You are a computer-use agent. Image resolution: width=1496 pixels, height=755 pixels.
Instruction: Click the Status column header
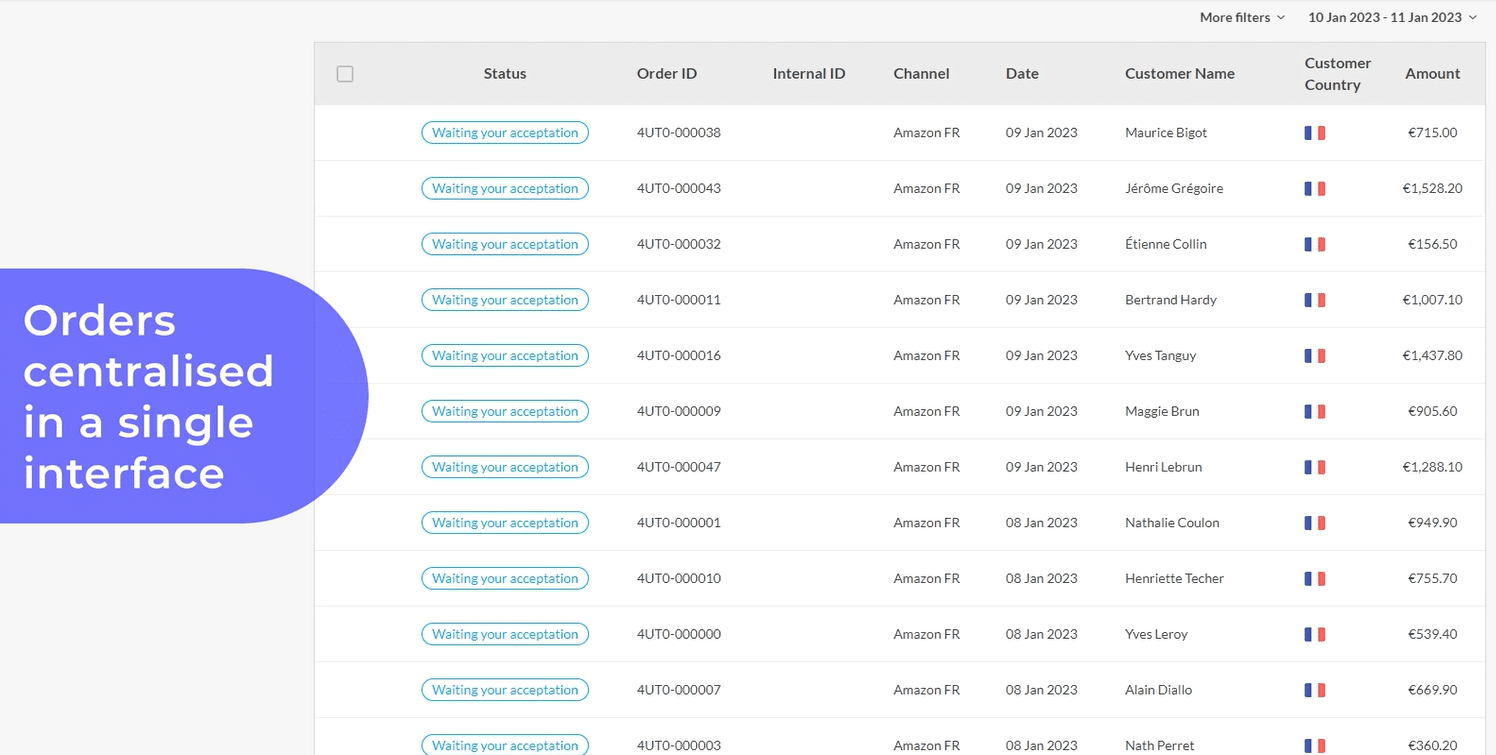pyautogui.click(x=505, y=73)
